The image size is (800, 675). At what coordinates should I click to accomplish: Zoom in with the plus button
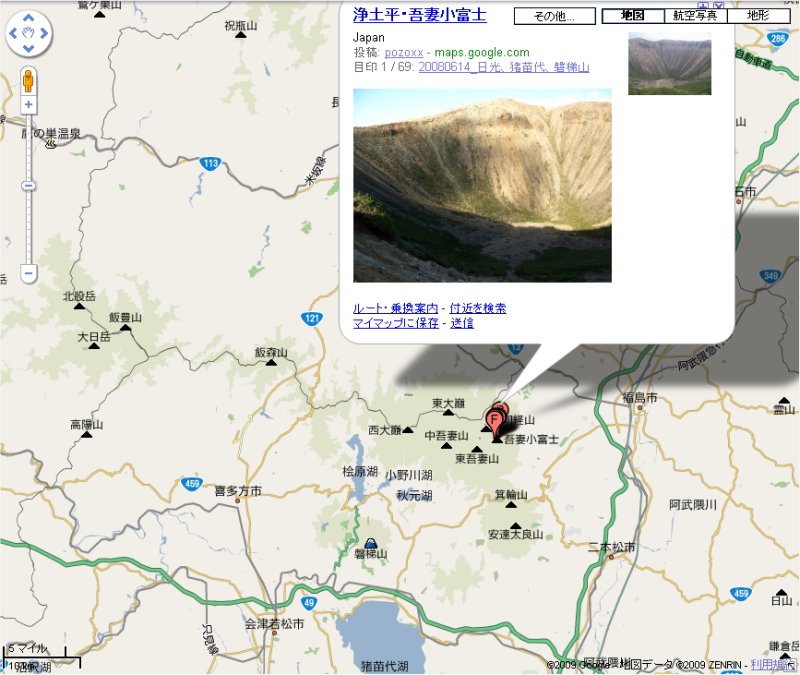29,105
